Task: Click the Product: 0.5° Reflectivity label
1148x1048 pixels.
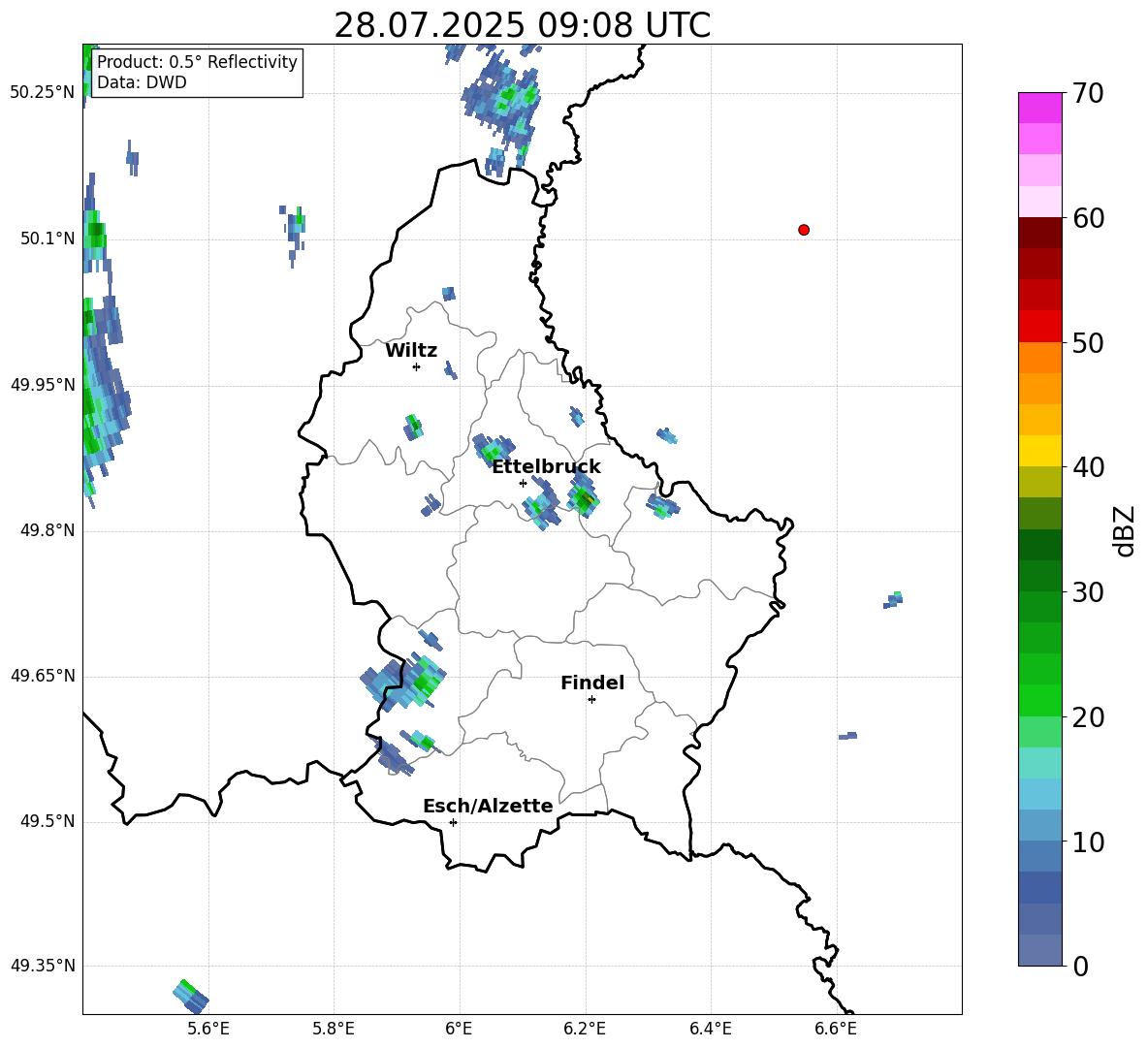Action: tap(197, 62)
